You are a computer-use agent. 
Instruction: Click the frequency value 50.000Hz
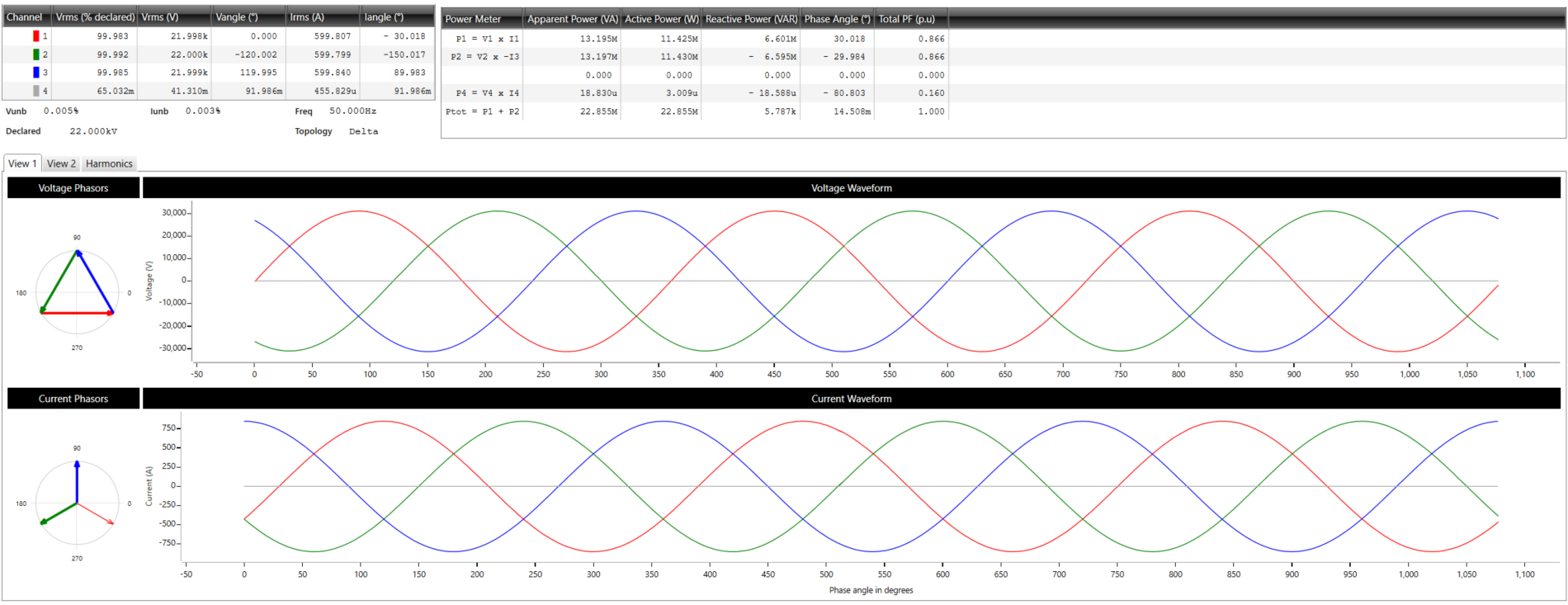352,111
